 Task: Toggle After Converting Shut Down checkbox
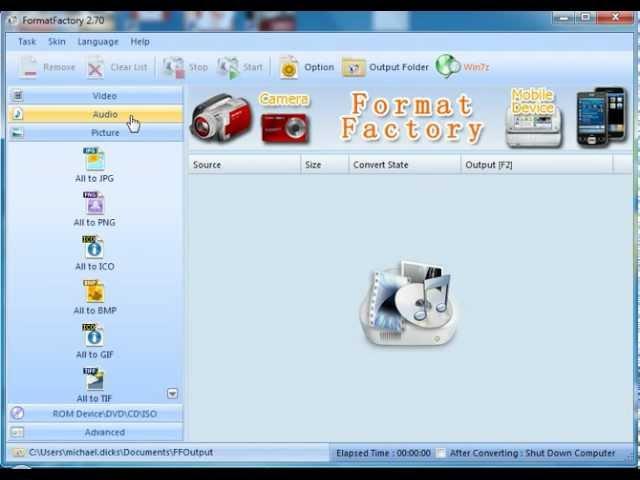[441, 453]
